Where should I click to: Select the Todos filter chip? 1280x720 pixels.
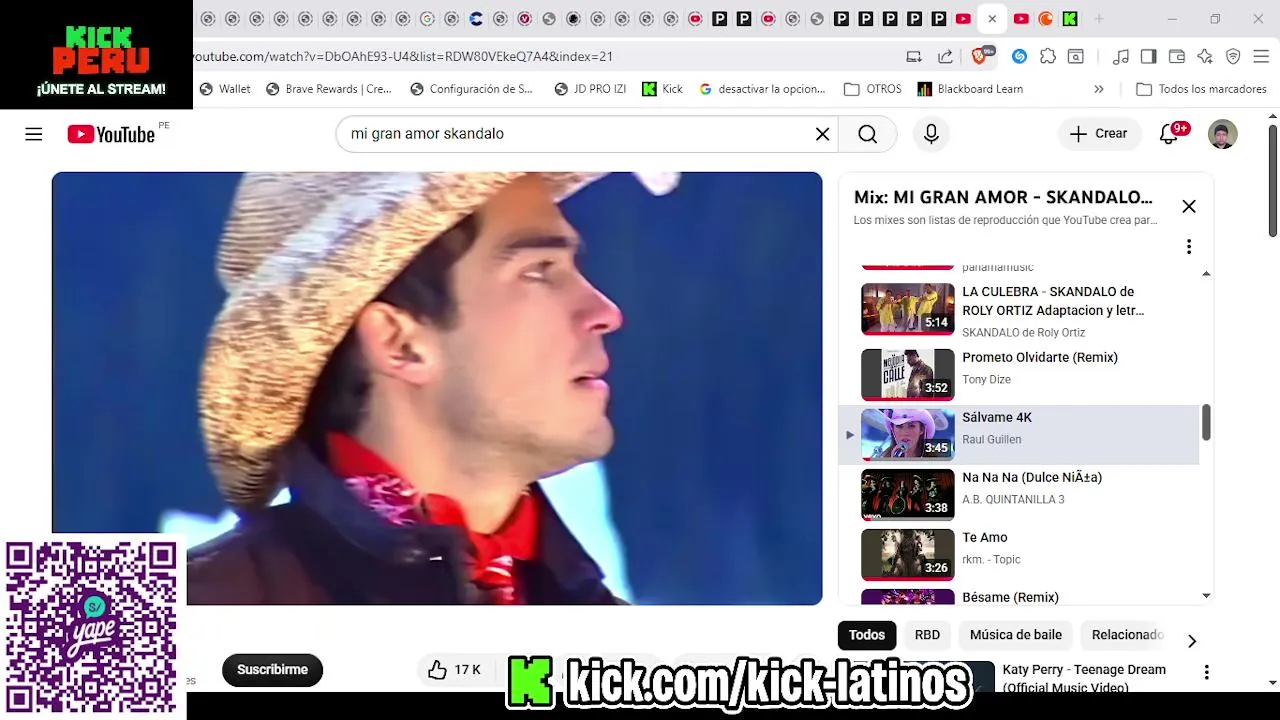pyautogui.click(x=867, y=635)
